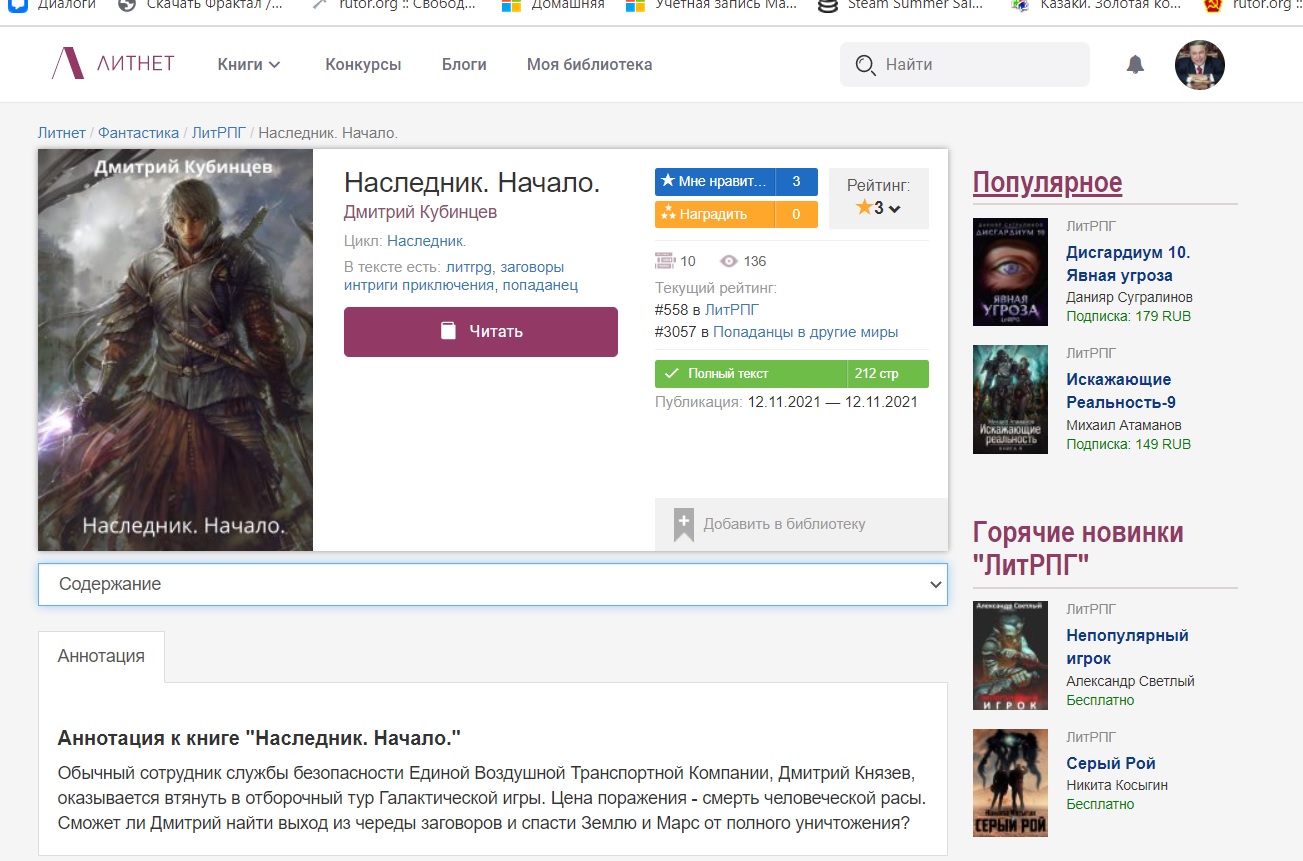Open the user profile avatar
Viewport: 1303px width, 861px height.
coord(1199,65)
